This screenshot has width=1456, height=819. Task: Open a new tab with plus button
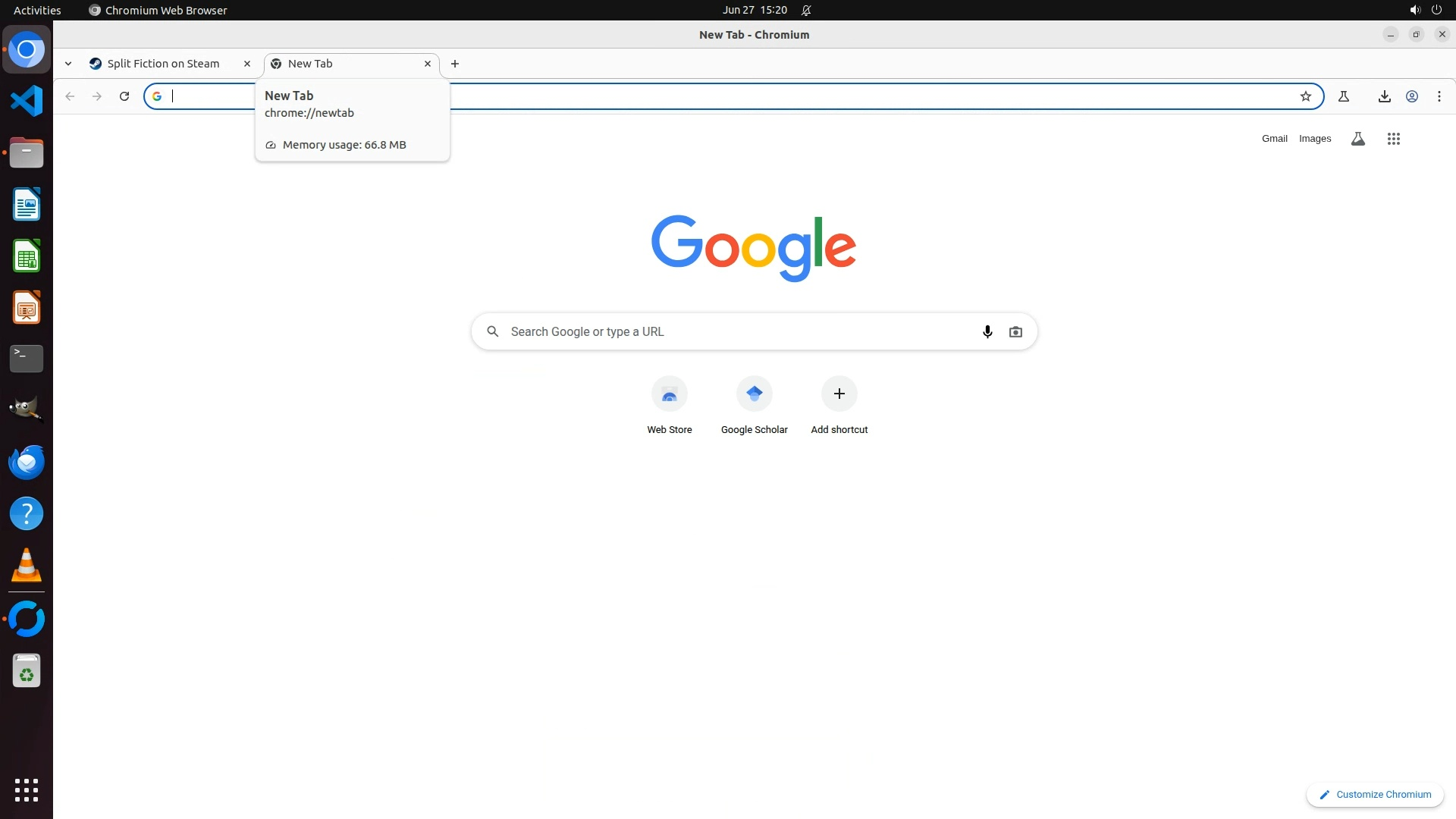[454, 64]
